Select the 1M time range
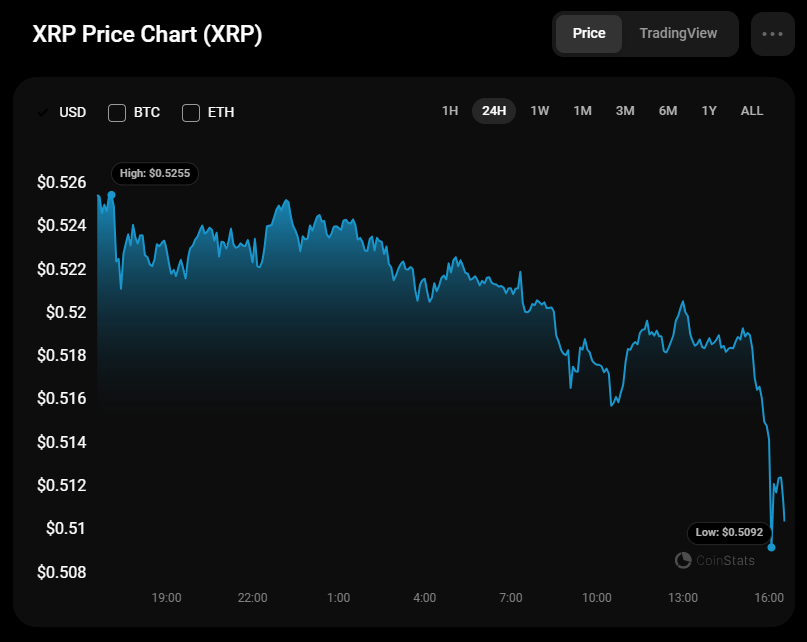Viewport: 807px width, 642px height. point(583,111)
